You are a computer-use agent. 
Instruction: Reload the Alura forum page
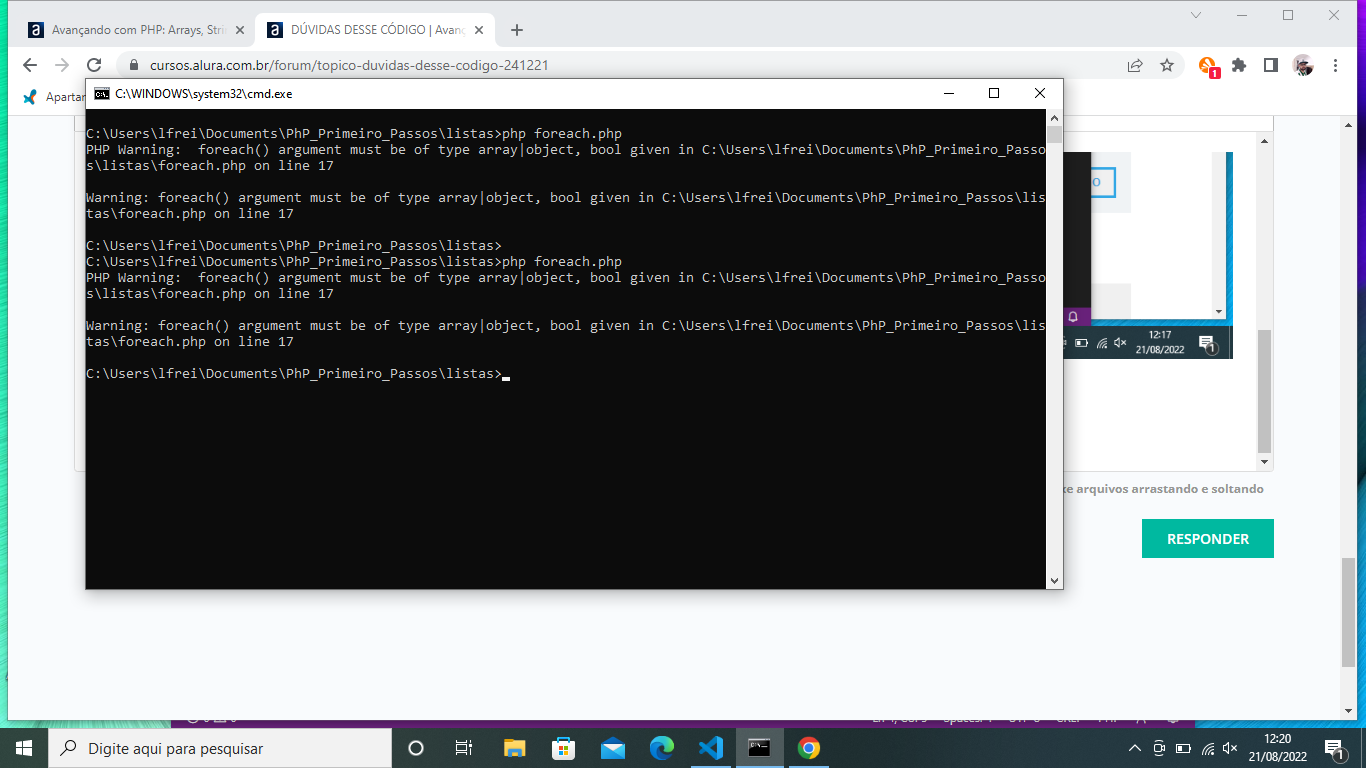[94, 65]
